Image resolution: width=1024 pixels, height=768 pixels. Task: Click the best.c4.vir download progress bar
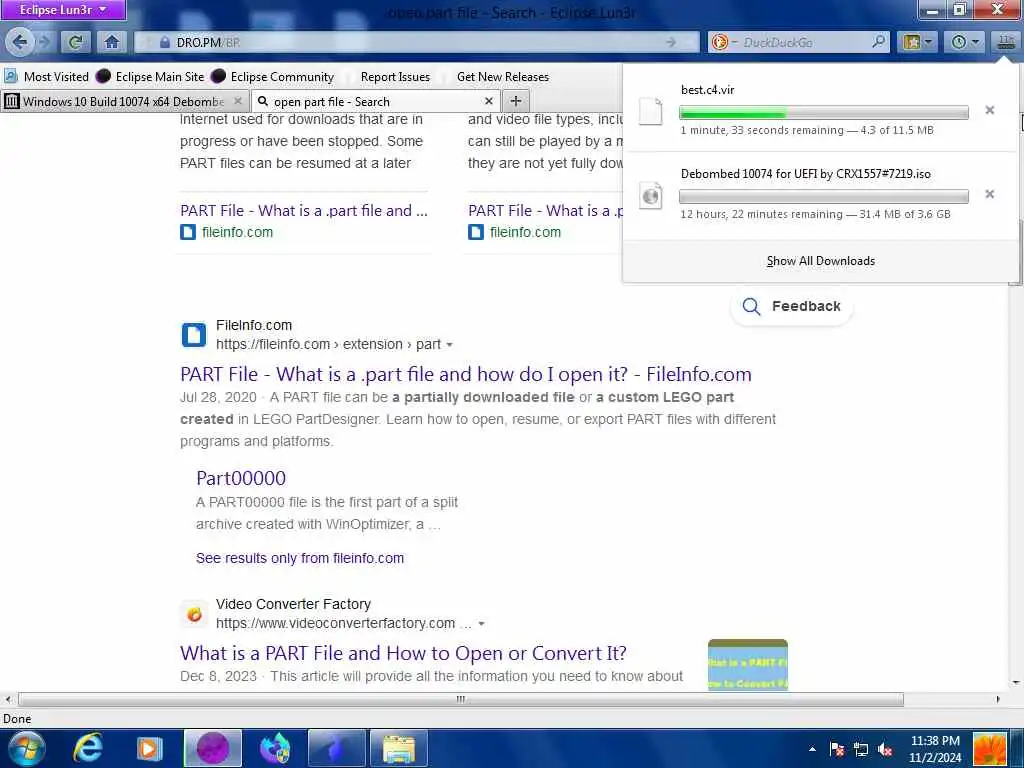(x=824, y=113)
